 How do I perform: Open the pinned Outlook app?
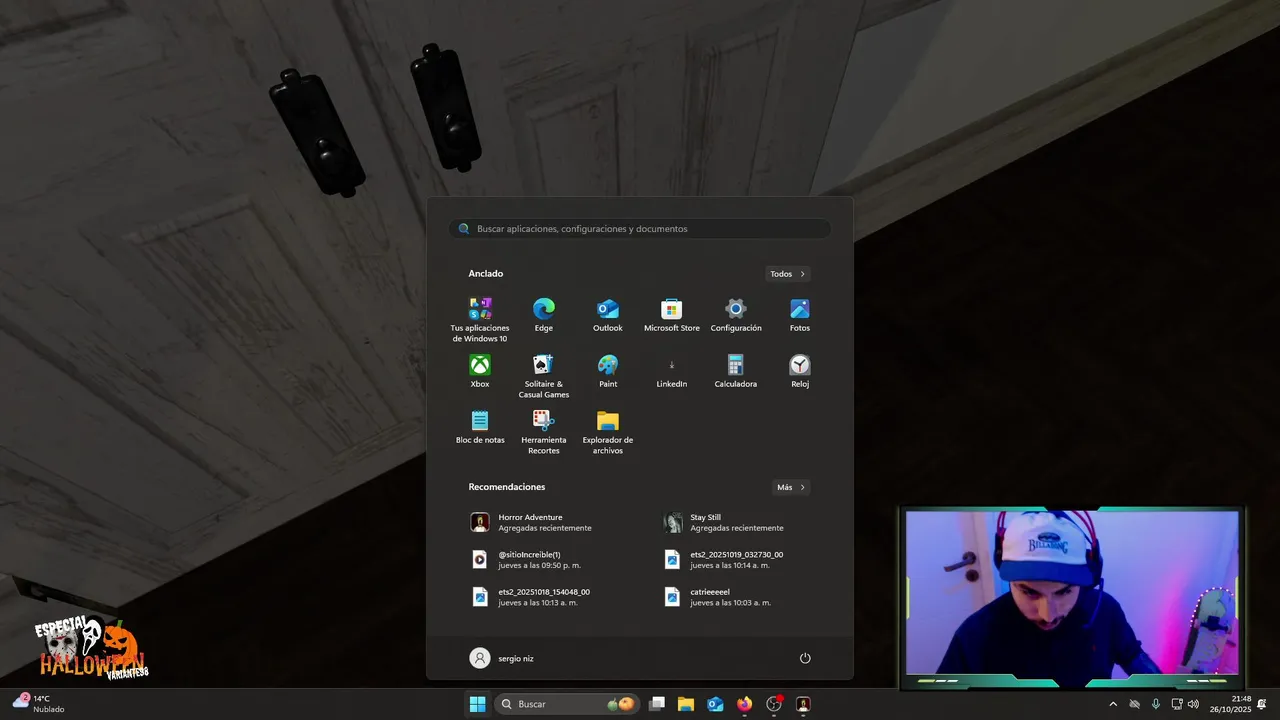tap(608, 316)
